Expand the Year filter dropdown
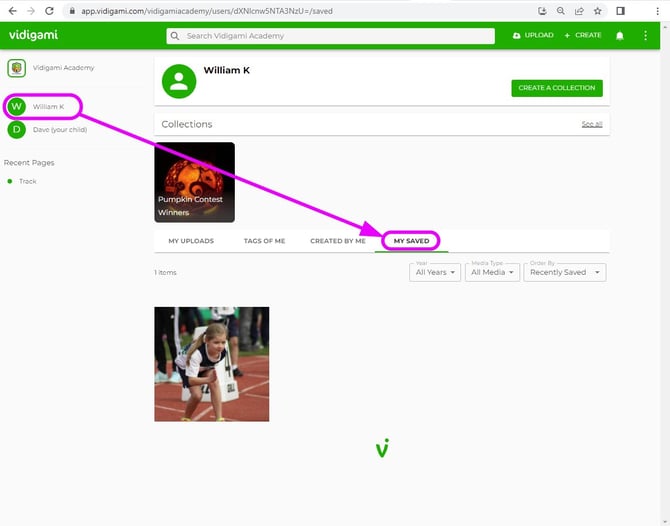 click(435, 272)
